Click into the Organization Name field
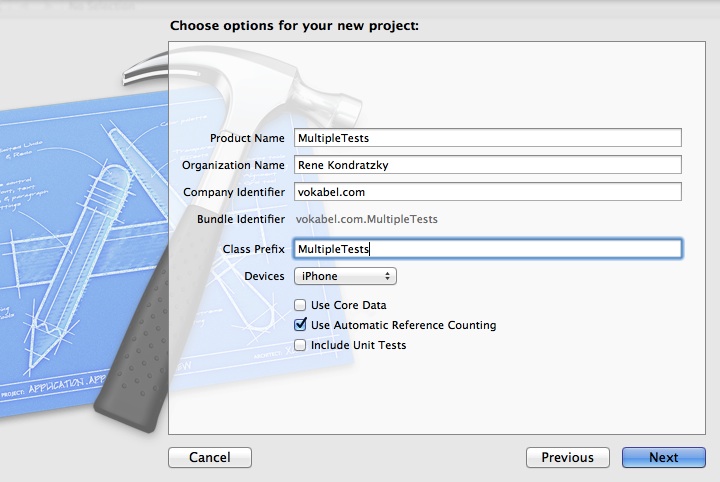 click(486, 165)
